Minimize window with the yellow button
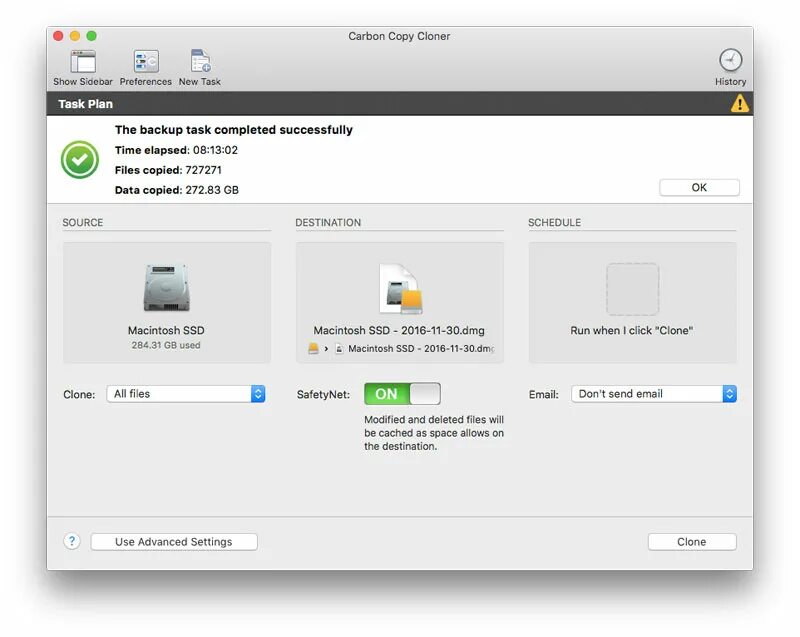Viewport: 800px width, 637px height. click(x=75, y=36)
